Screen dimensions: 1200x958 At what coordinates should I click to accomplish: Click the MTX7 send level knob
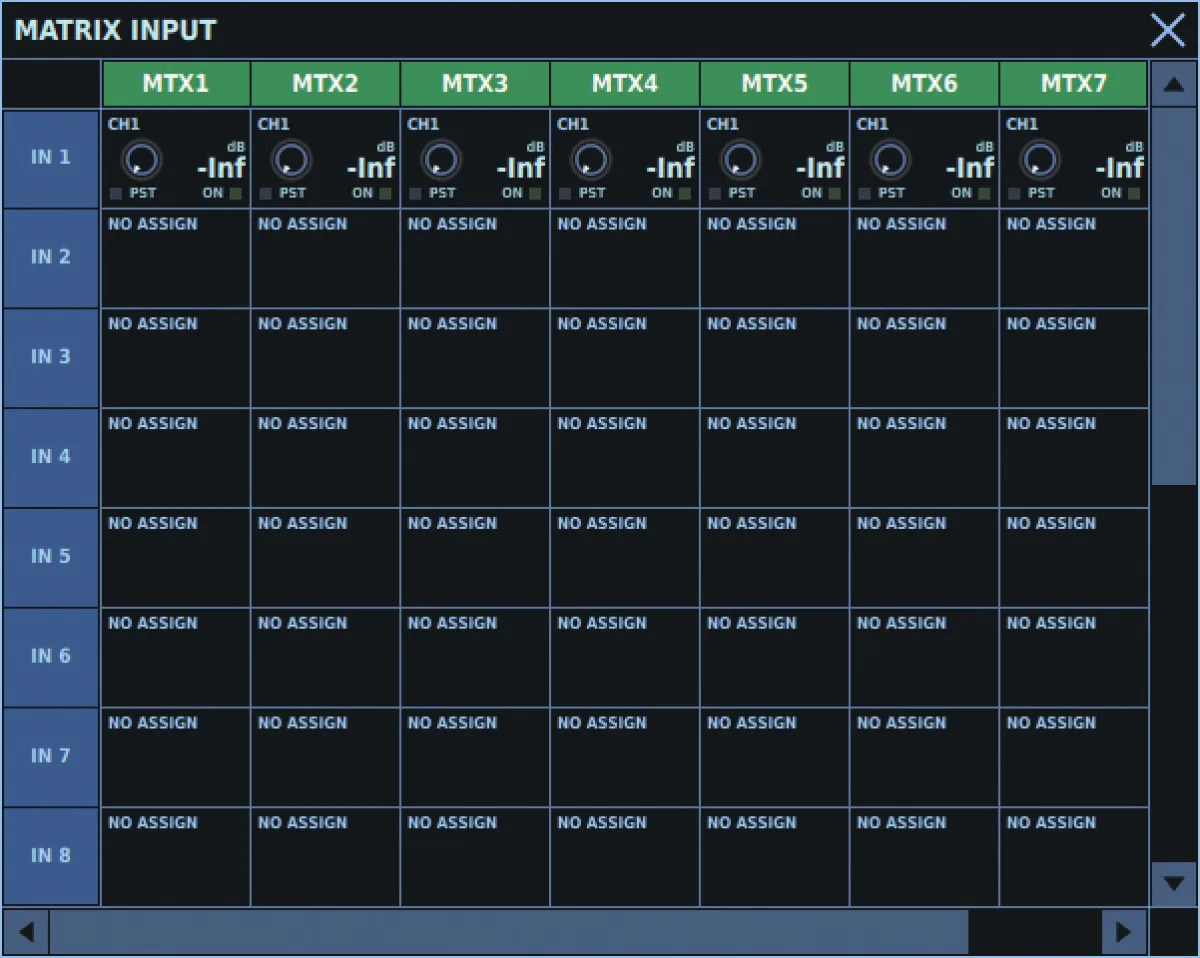coord(1041,159)
